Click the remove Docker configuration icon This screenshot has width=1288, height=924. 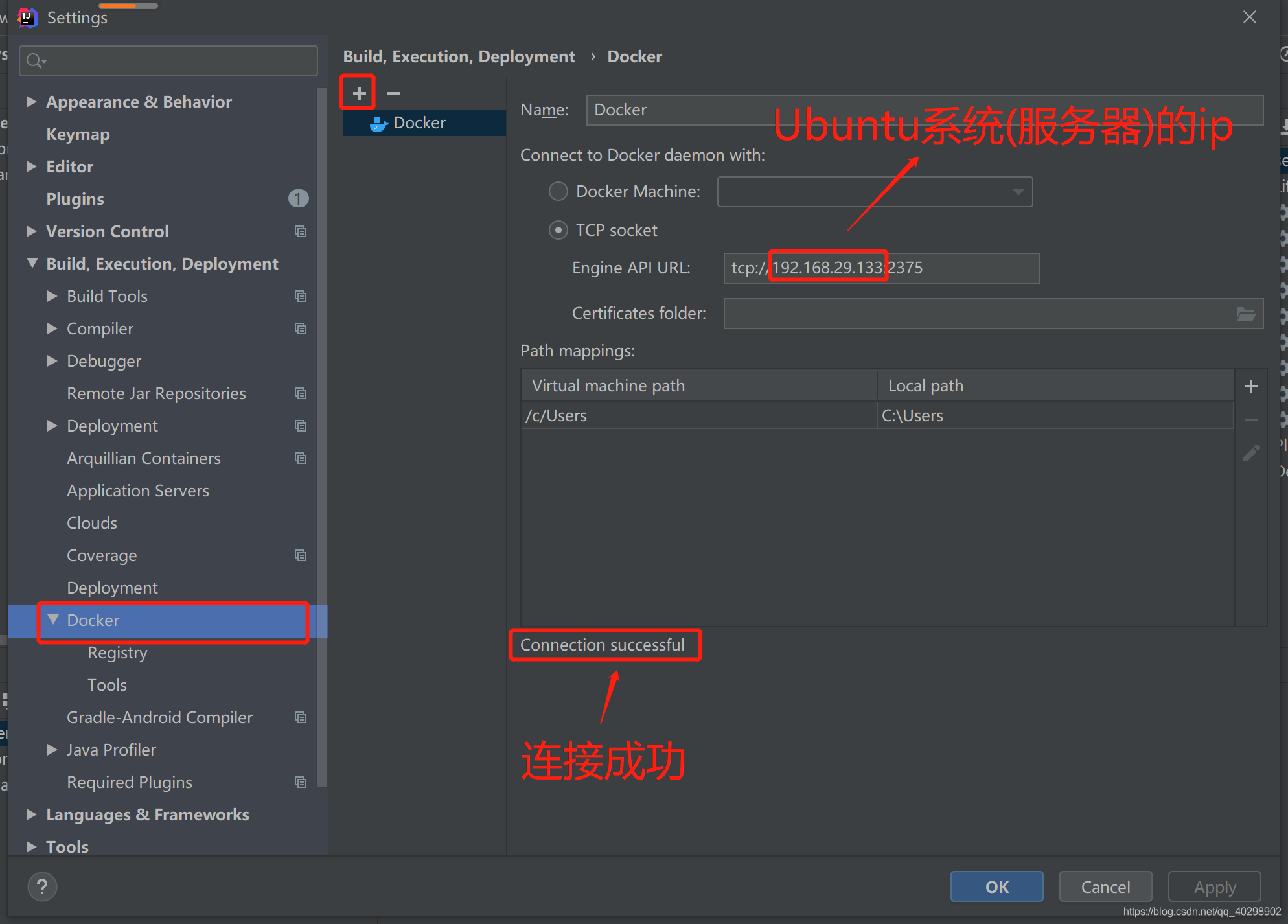393,93
